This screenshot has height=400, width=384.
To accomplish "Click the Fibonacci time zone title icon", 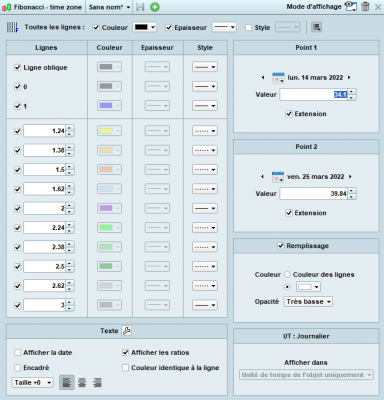I will pyautogui.click(x=6, y=7).
